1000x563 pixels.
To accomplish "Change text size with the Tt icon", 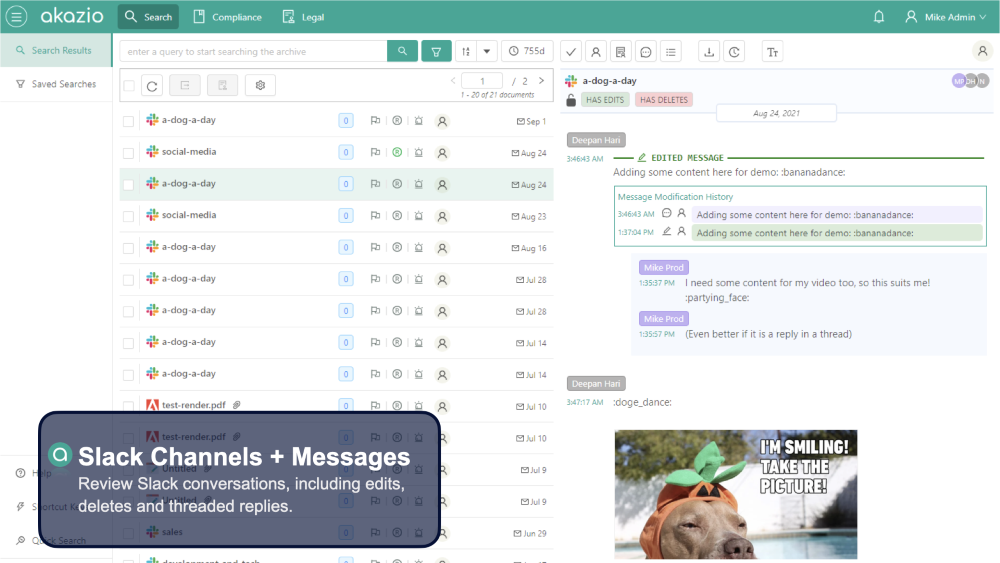I will pyautogui.click(x=772, y=52).
